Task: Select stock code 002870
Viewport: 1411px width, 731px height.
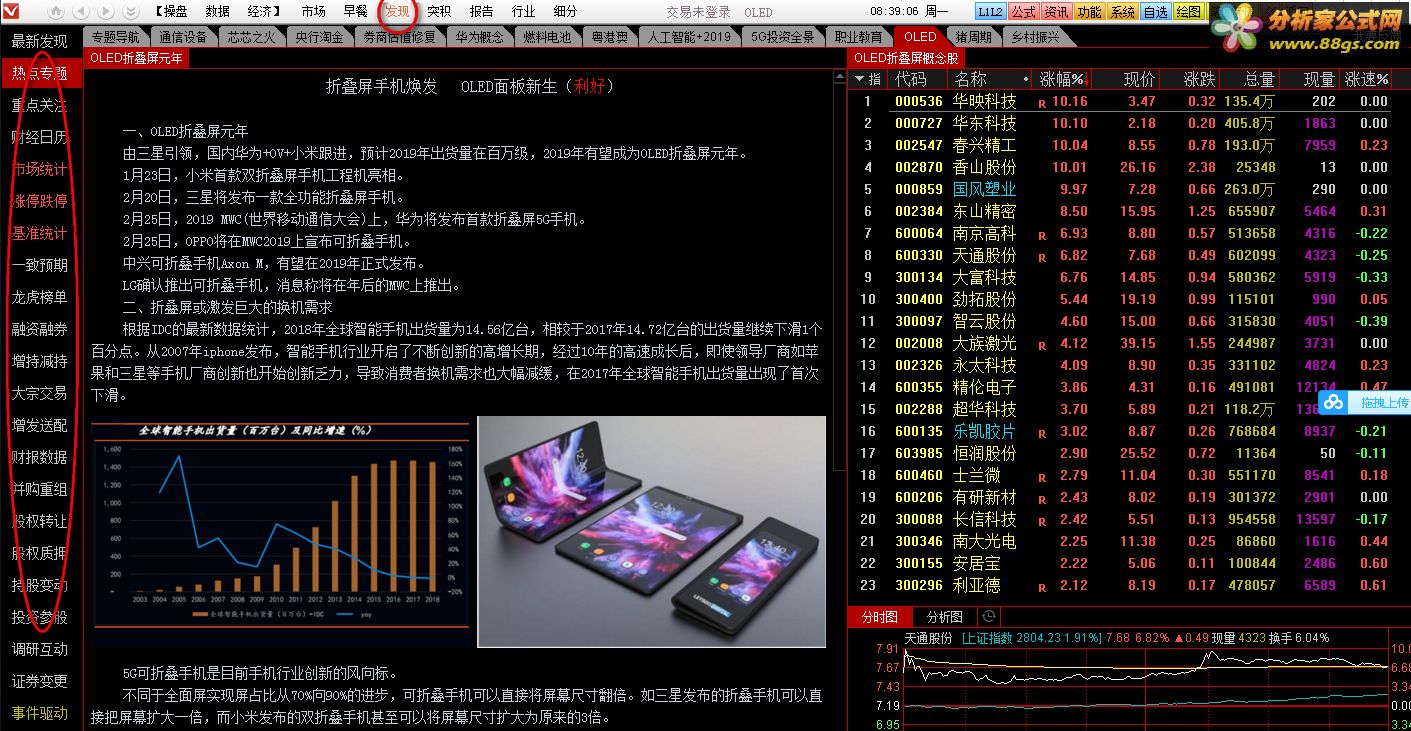Action: (x=918, y=167)
